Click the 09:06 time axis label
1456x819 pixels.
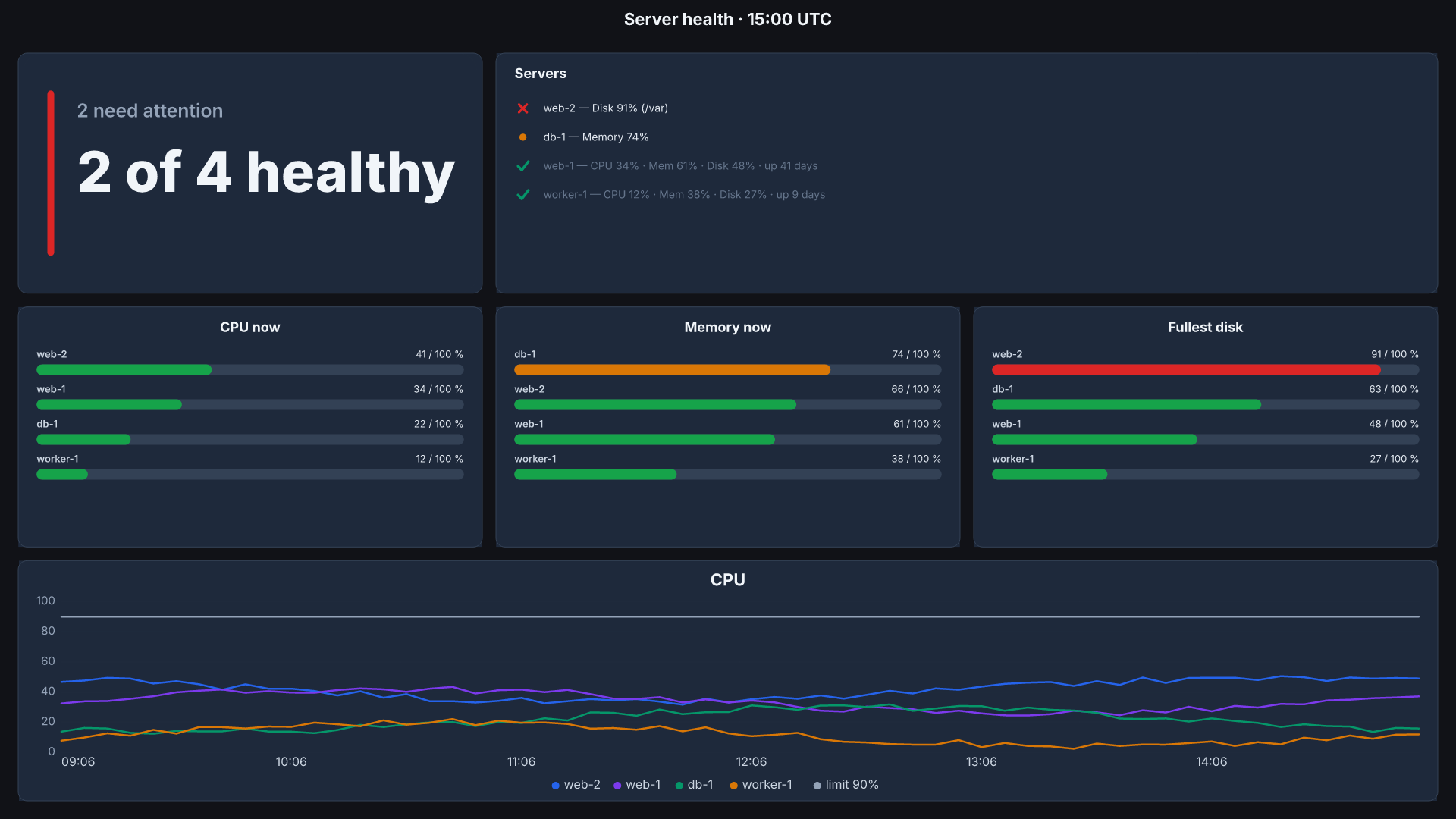coord(78,762)
